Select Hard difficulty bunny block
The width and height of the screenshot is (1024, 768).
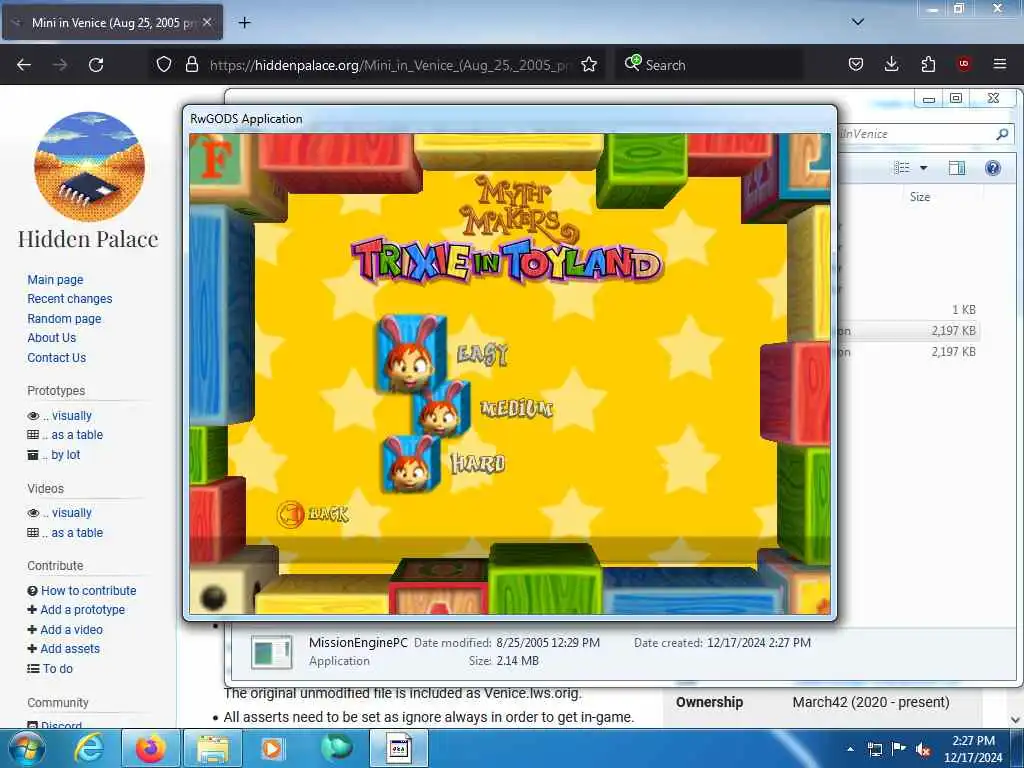tap(411, 464)
